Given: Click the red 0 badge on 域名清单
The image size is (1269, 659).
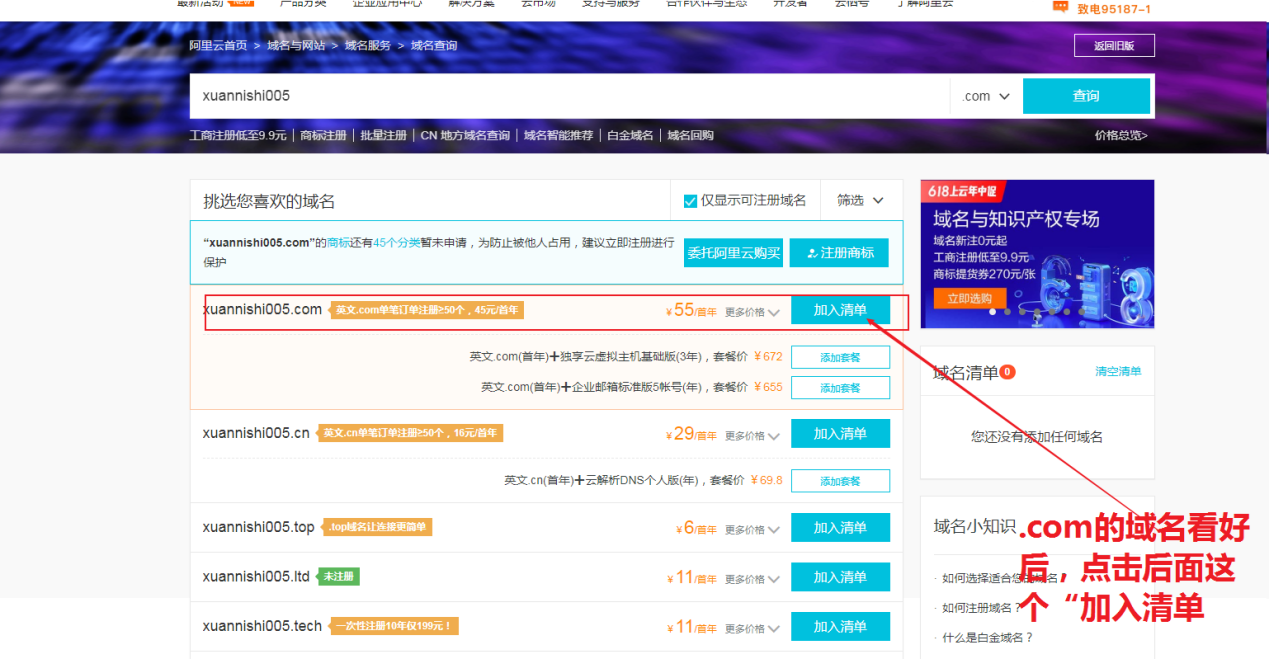Looking at the screenshot, I should (1008, 372).
